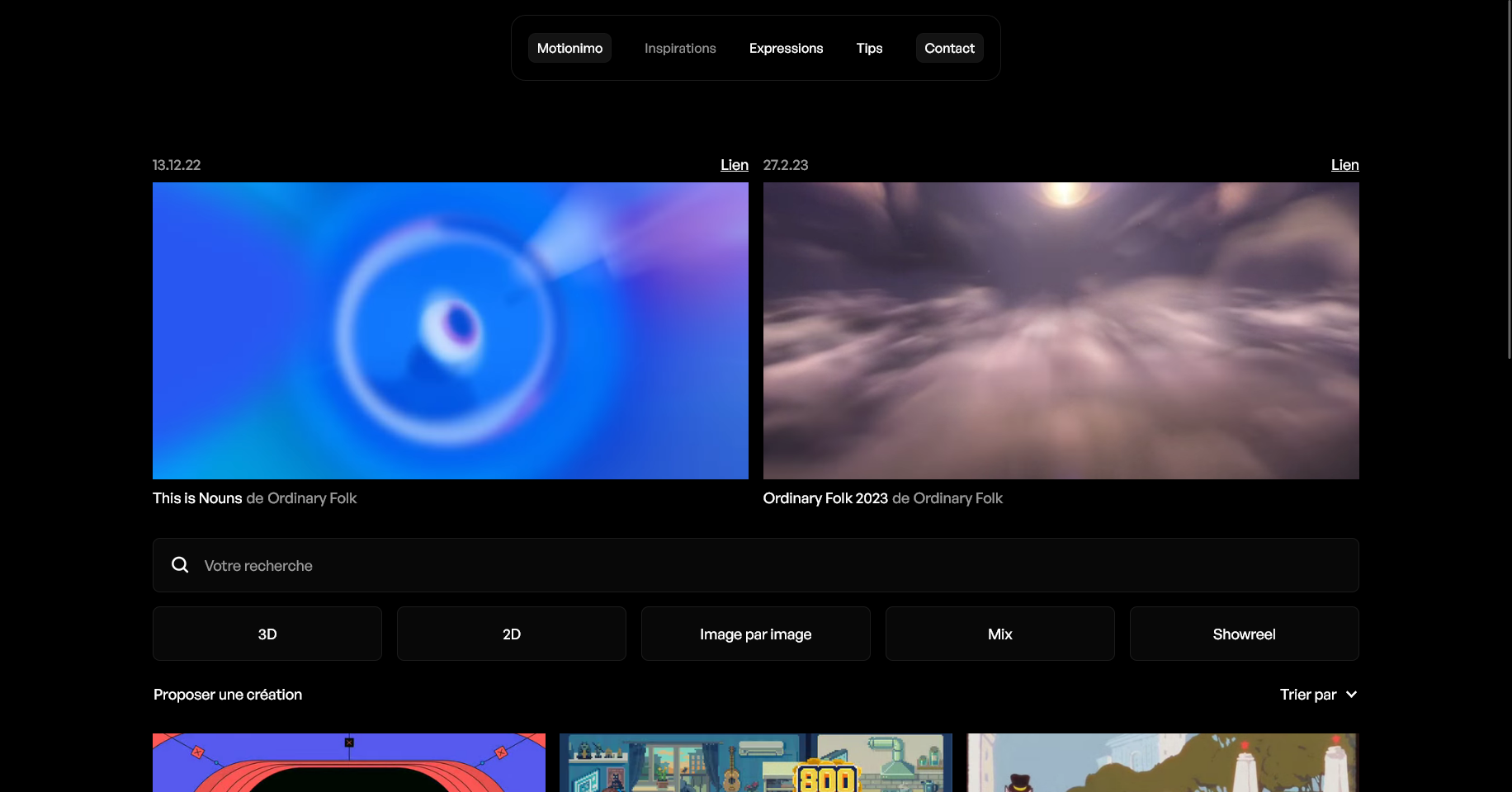Image resolution: width=1512 pixels, height=792 pixels.
Task: Toggle the Mix filter
Action: [x=999, y=634]
